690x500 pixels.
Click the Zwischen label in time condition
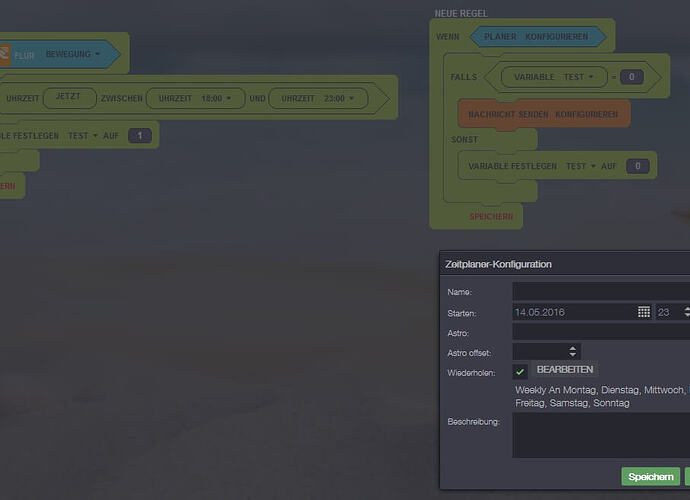point(121,99)
